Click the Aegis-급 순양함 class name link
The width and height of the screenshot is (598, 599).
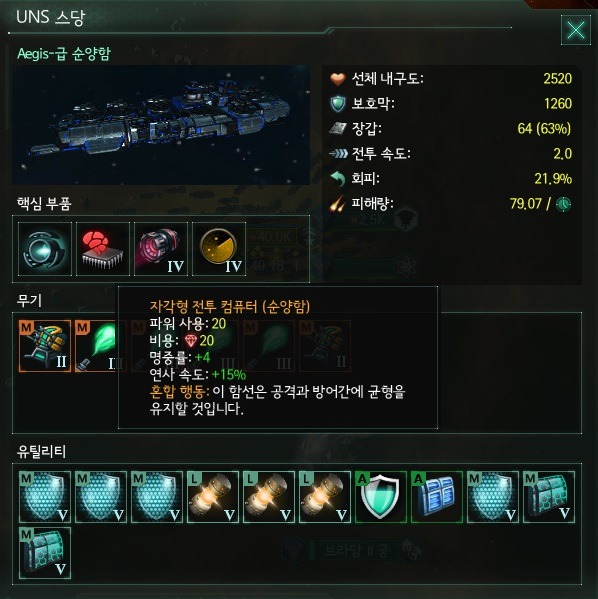coord(64,53)
